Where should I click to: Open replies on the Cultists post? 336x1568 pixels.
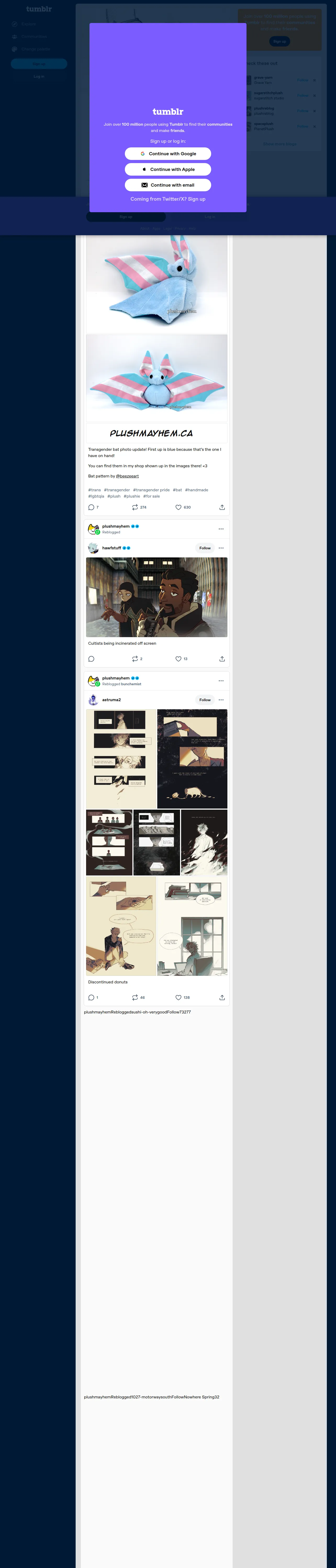(92, 659)
